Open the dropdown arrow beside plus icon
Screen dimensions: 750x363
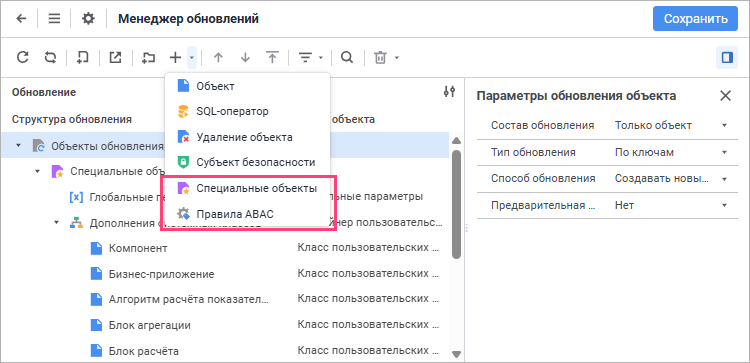tap(191, 58)
